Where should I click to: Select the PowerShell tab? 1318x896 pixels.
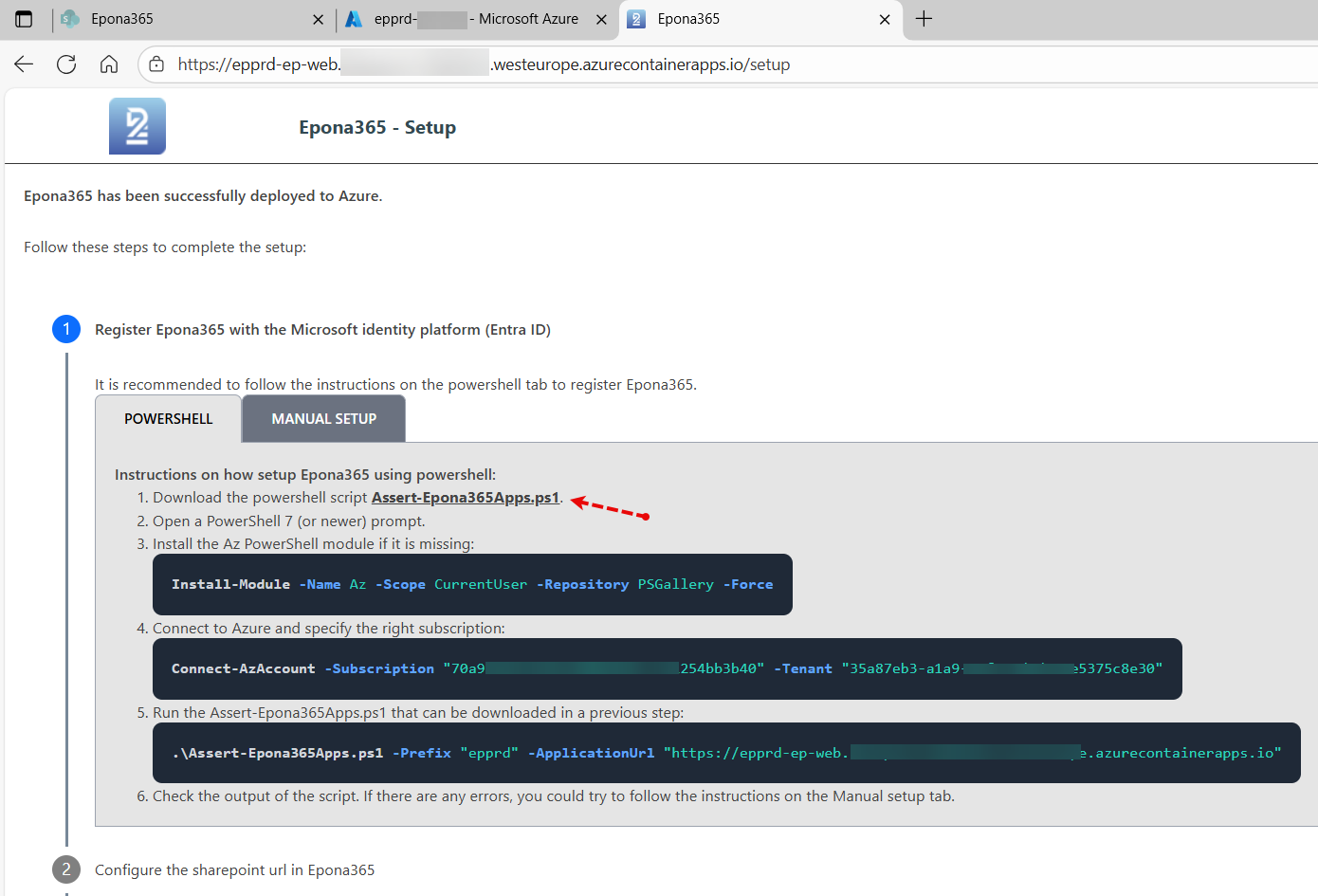(x=169, y=419)
